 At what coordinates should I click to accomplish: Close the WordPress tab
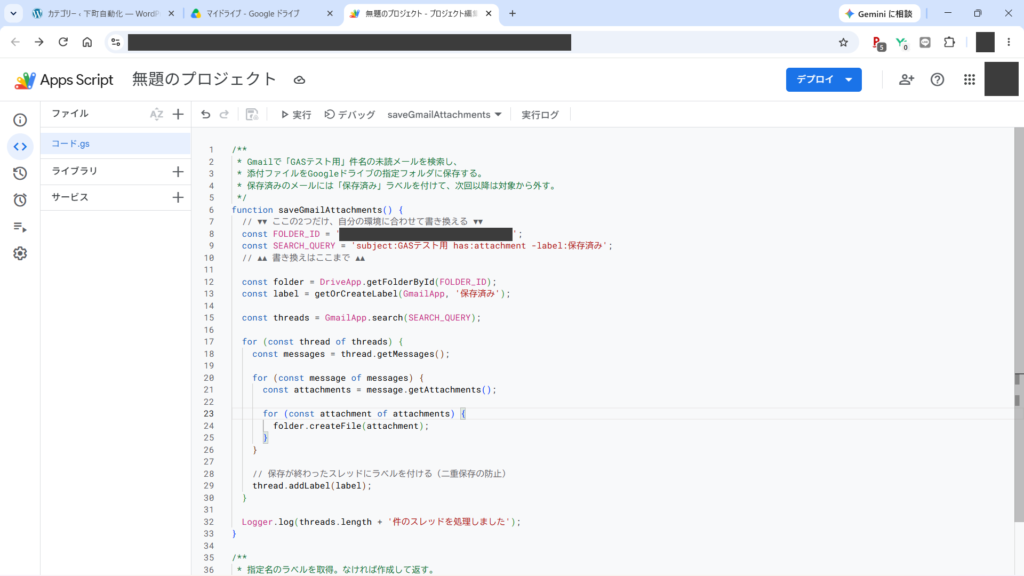coord(171,14)
